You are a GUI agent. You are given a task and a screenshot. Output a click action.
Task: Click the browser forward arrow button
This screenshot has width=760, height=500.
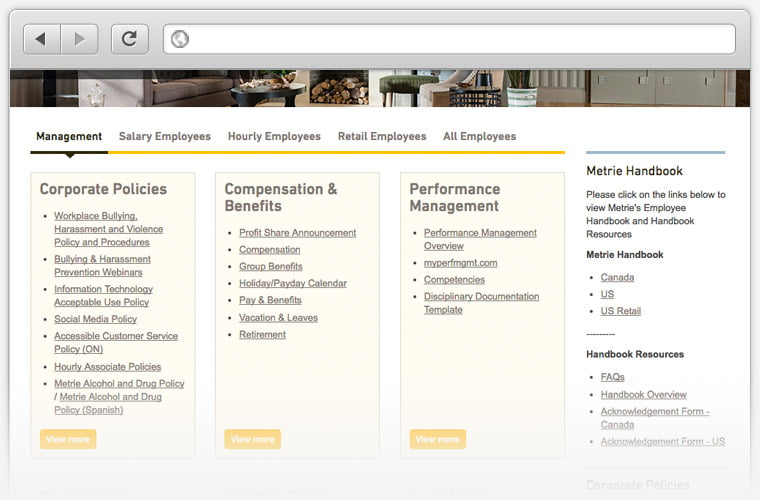click(x=79, y=39)
